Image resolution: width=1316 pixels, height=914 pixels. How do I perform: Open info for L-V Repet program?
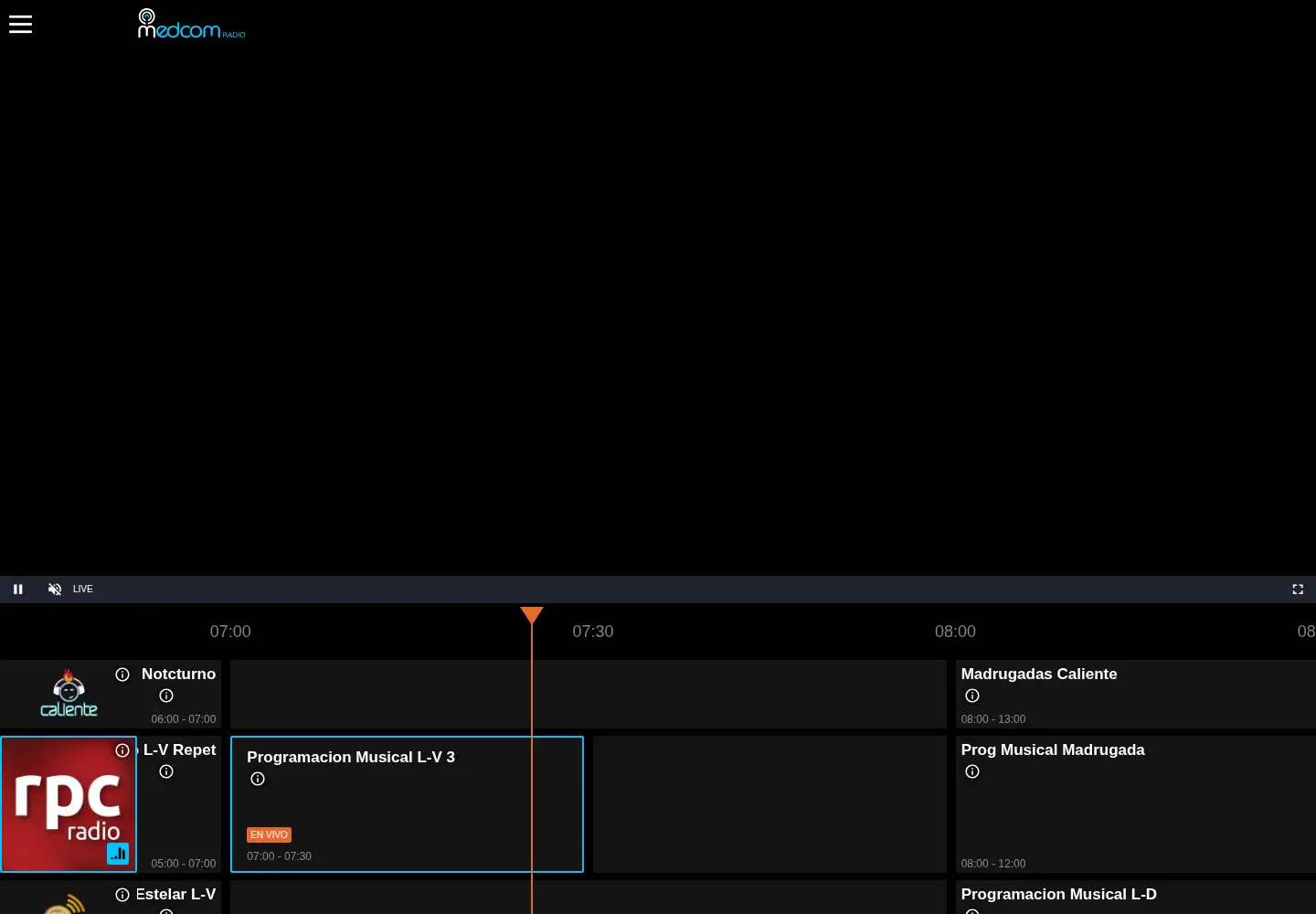tap(166, 771)
